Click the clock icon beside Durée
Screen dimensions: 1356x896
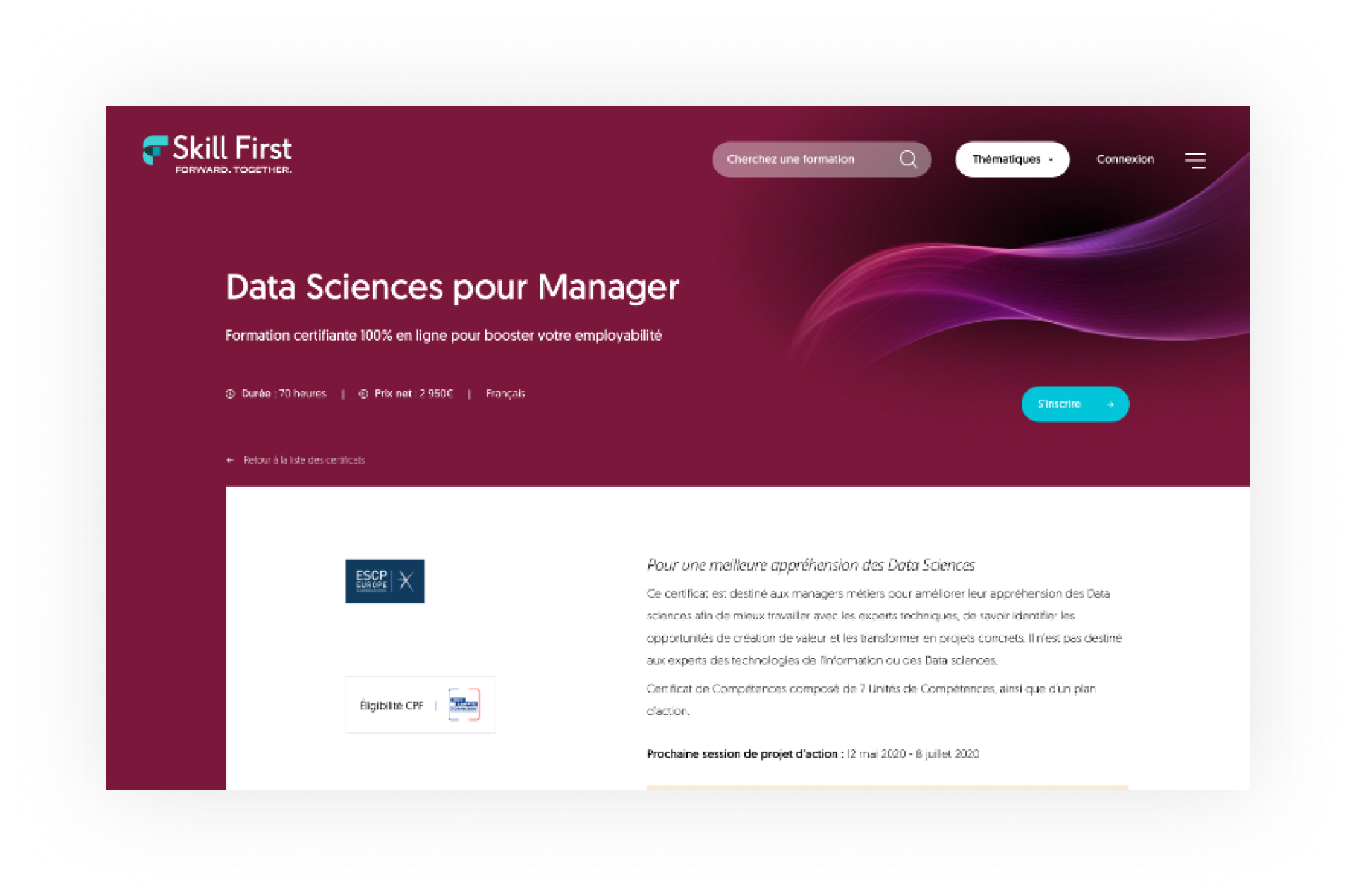click(x=230, y=394)
